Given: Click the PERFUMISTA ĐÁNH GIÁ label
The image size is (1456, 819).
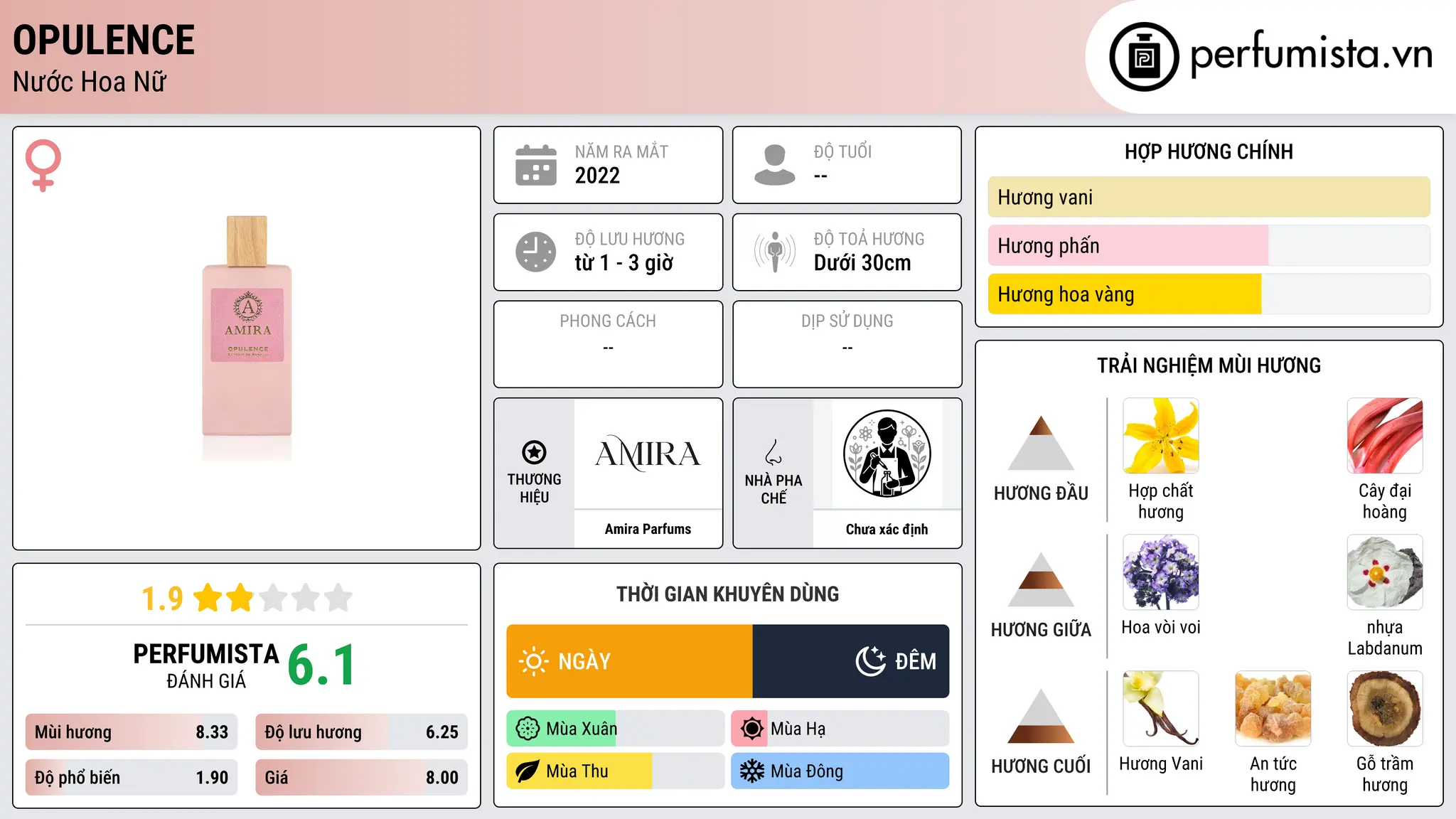Looking at the screenshot, I should (206, 665).
